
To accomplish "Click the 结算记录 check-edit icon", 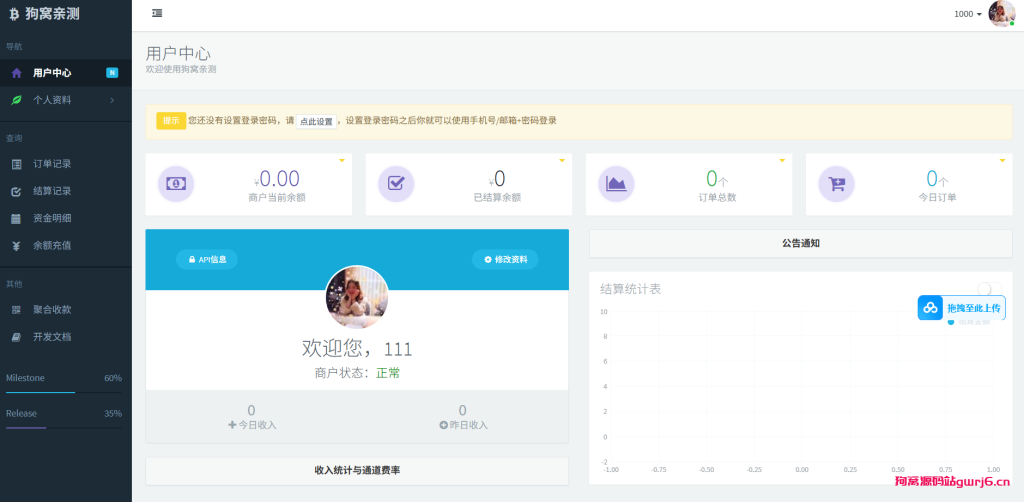I will 16,191.
